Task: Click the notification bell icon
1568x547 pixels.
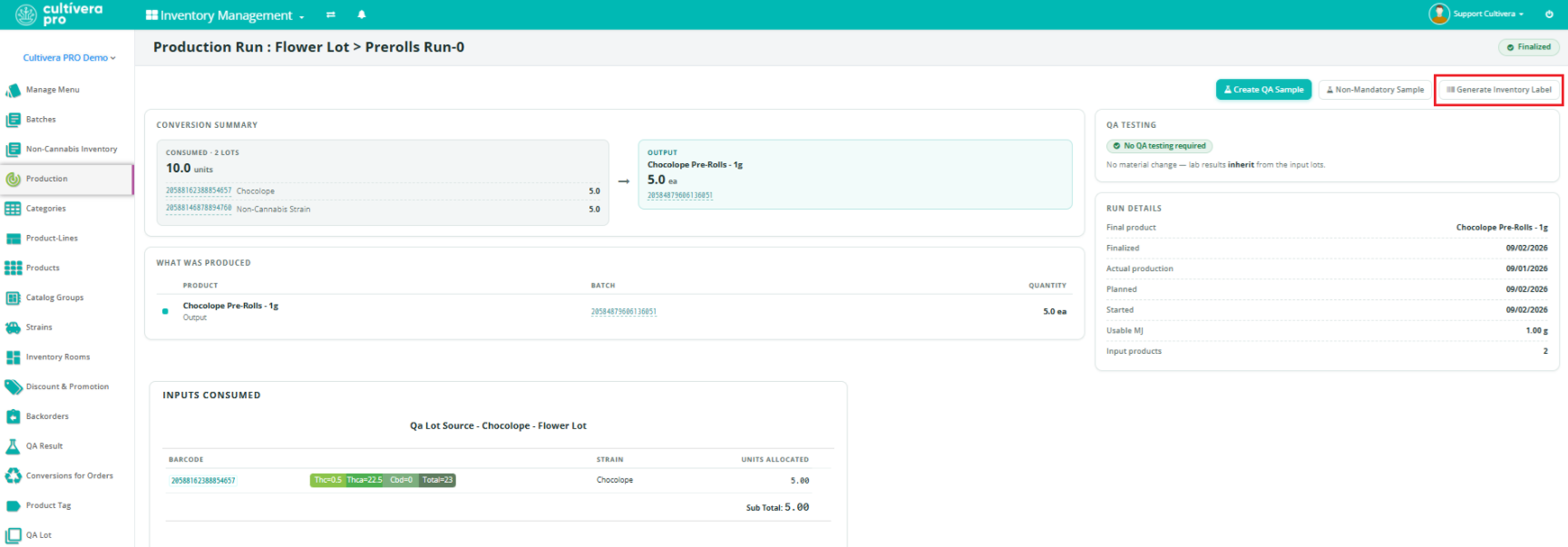Action: coord(361,15)
